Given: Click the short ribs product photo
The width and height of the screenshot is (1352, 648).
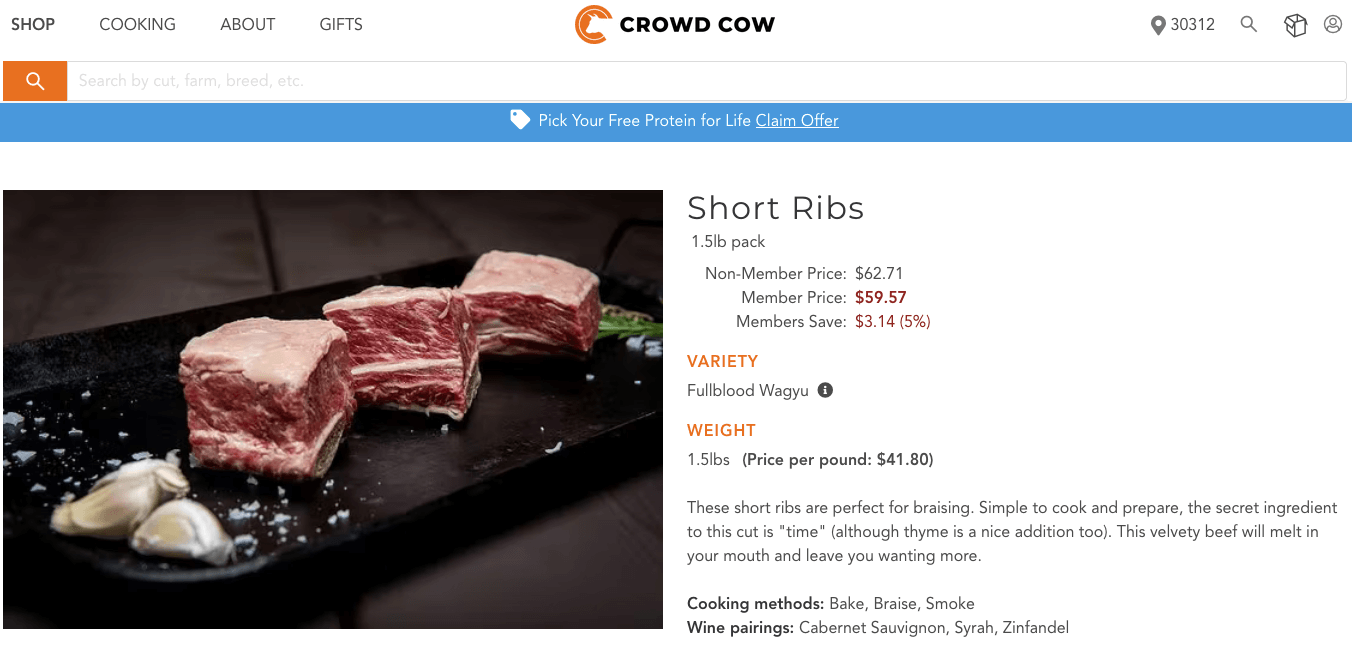Looking at the screenshot, I should pyautogui.click(x=332, y=409).
